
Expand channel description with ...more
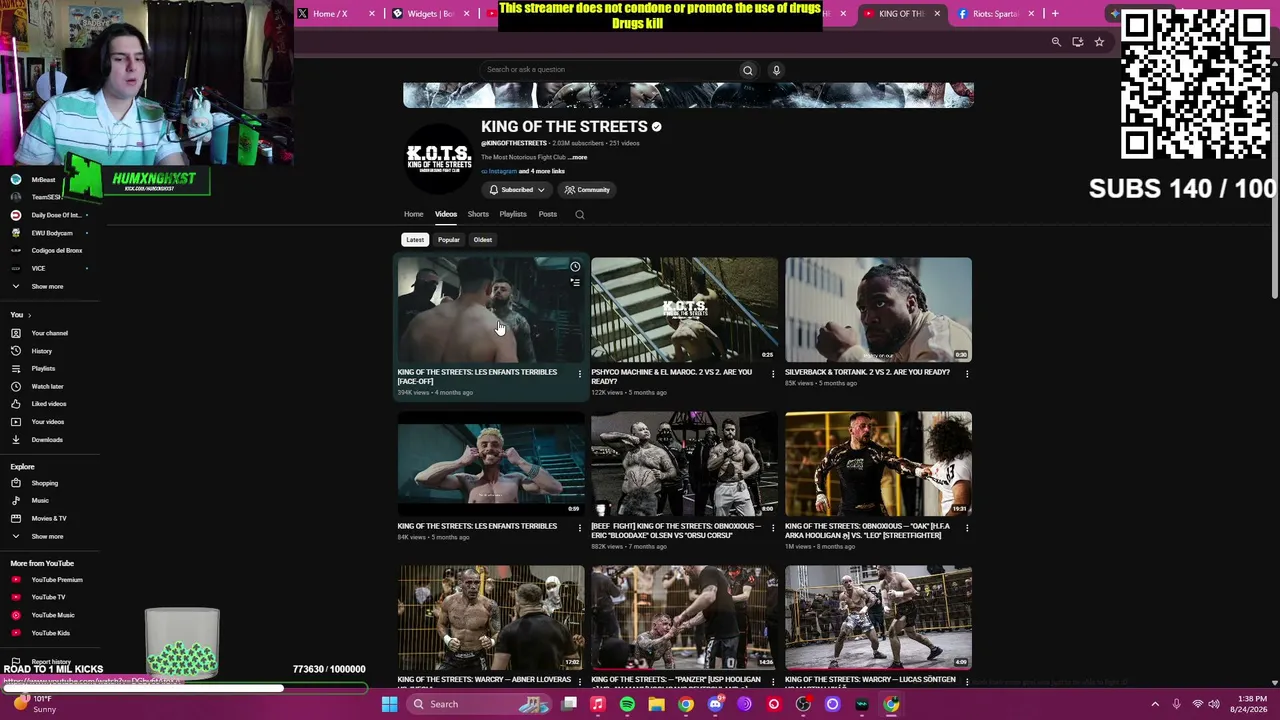tap(578, 157)
